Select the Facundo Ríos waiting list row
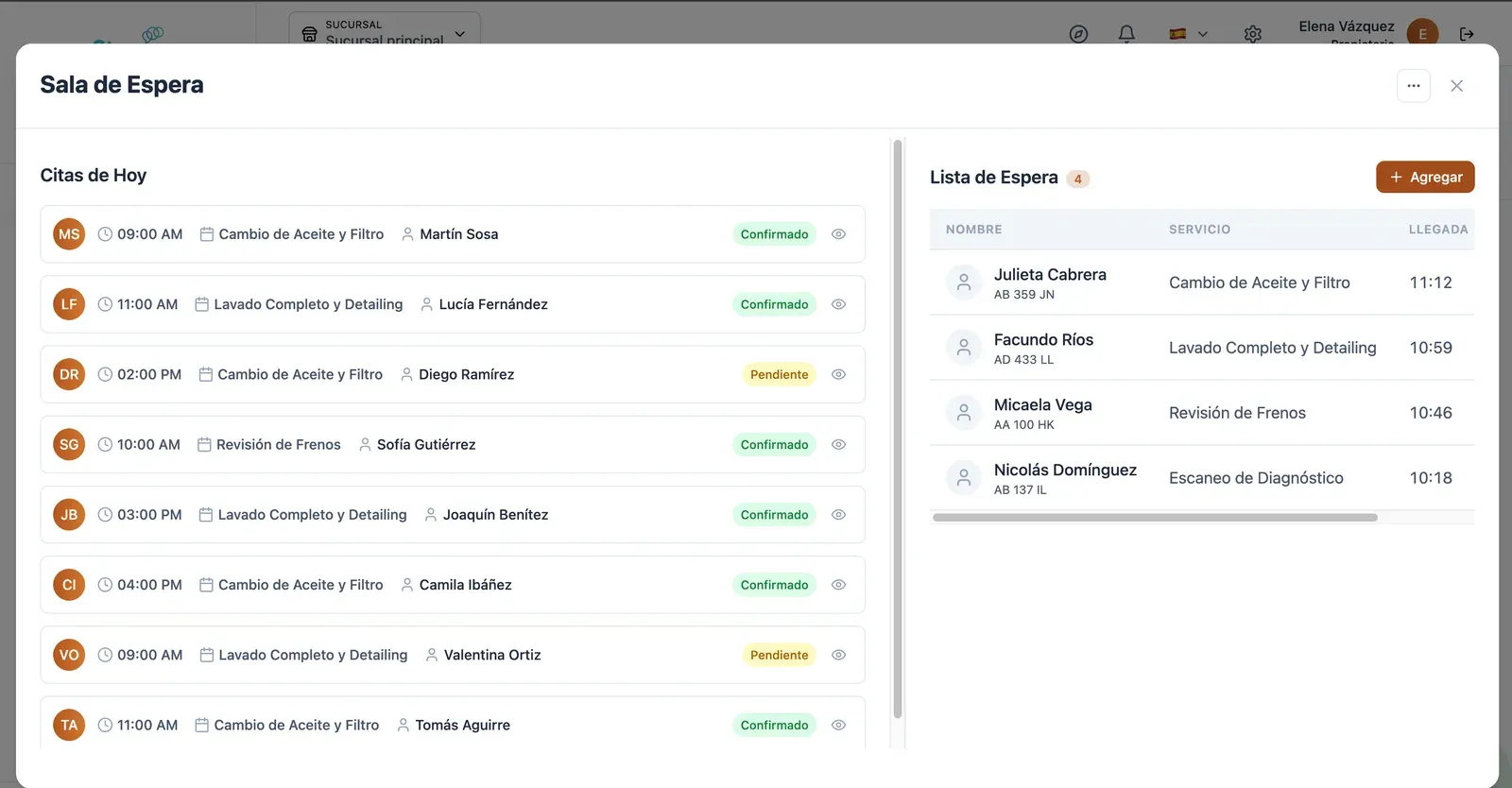This screenshot has width=1512, height=788. coord(1202,348)
